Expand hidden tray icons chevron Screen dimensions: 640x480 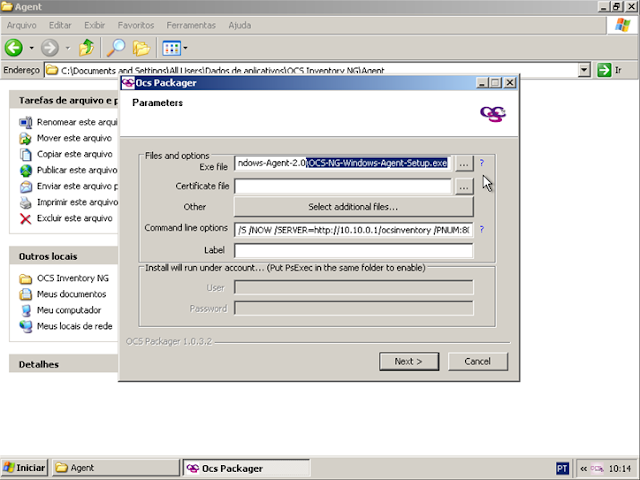pos(584,469)
